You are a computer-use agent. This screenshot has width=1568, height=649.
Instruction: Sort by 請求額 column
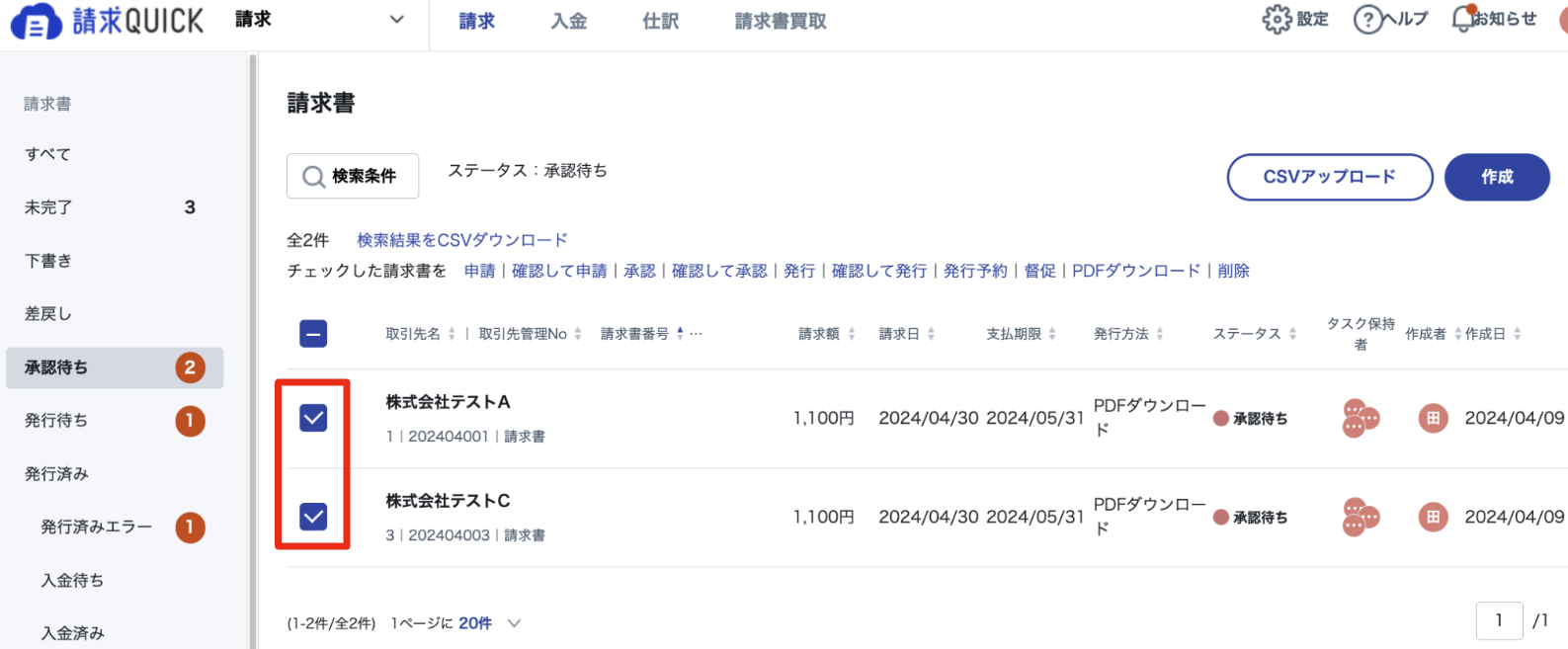coord(852,334)
